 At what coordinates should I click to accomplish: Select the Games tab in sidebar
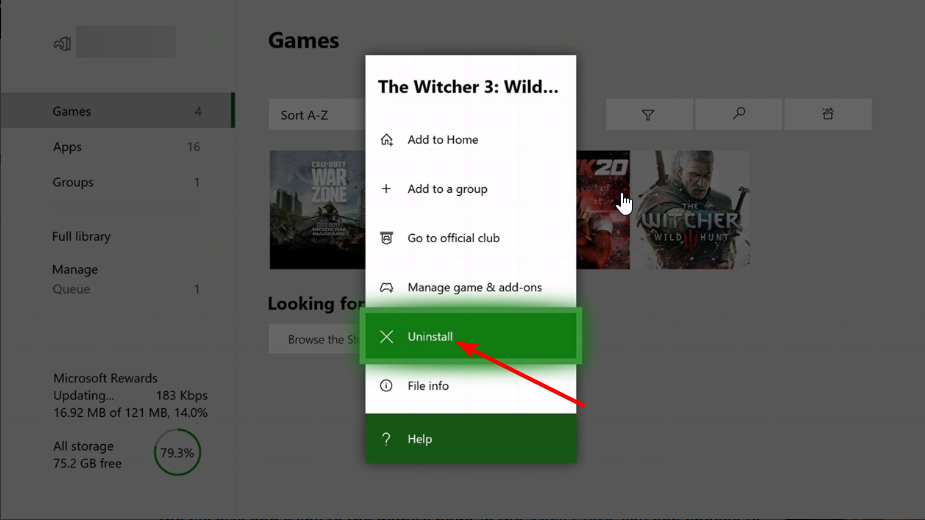click(117, 110)
